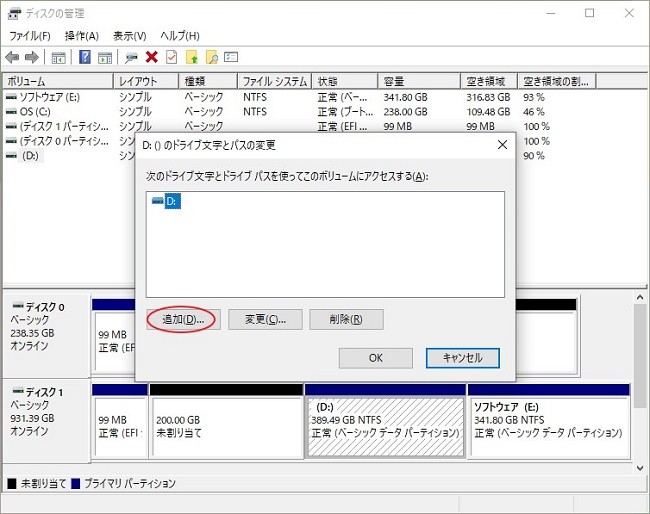650x514 pixels.
Task: Open the 操作(A) menu
Action: [x=82, y=36]
